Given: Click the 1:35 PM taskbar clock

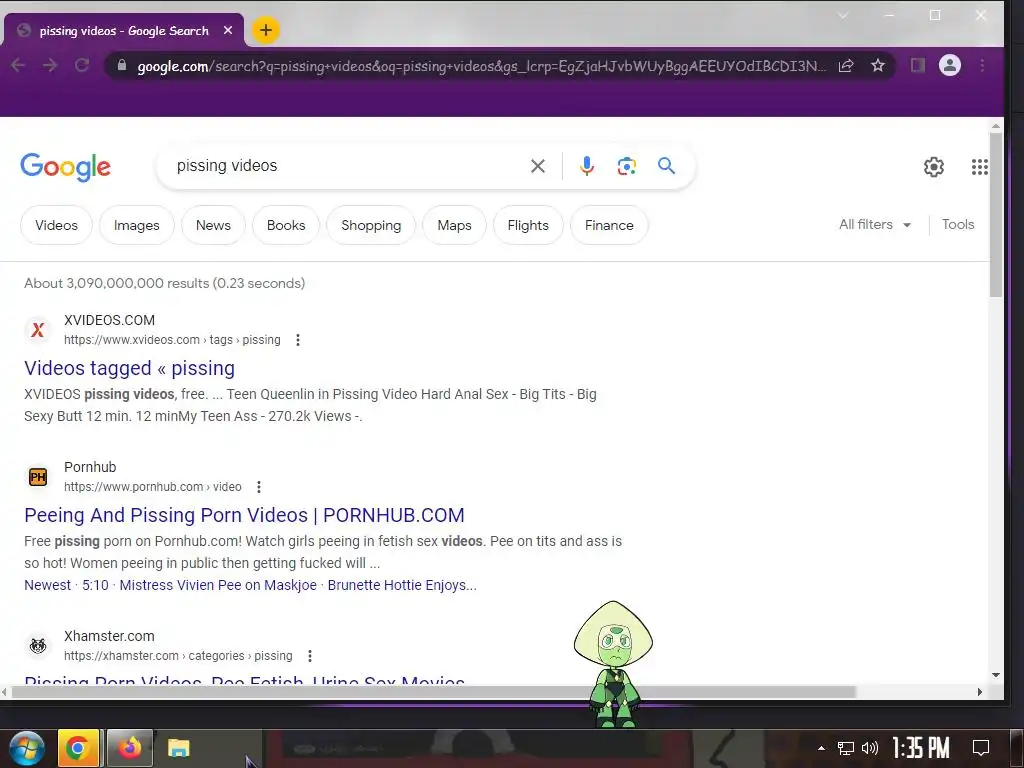Looking at the screenshot, I should 921,748.
